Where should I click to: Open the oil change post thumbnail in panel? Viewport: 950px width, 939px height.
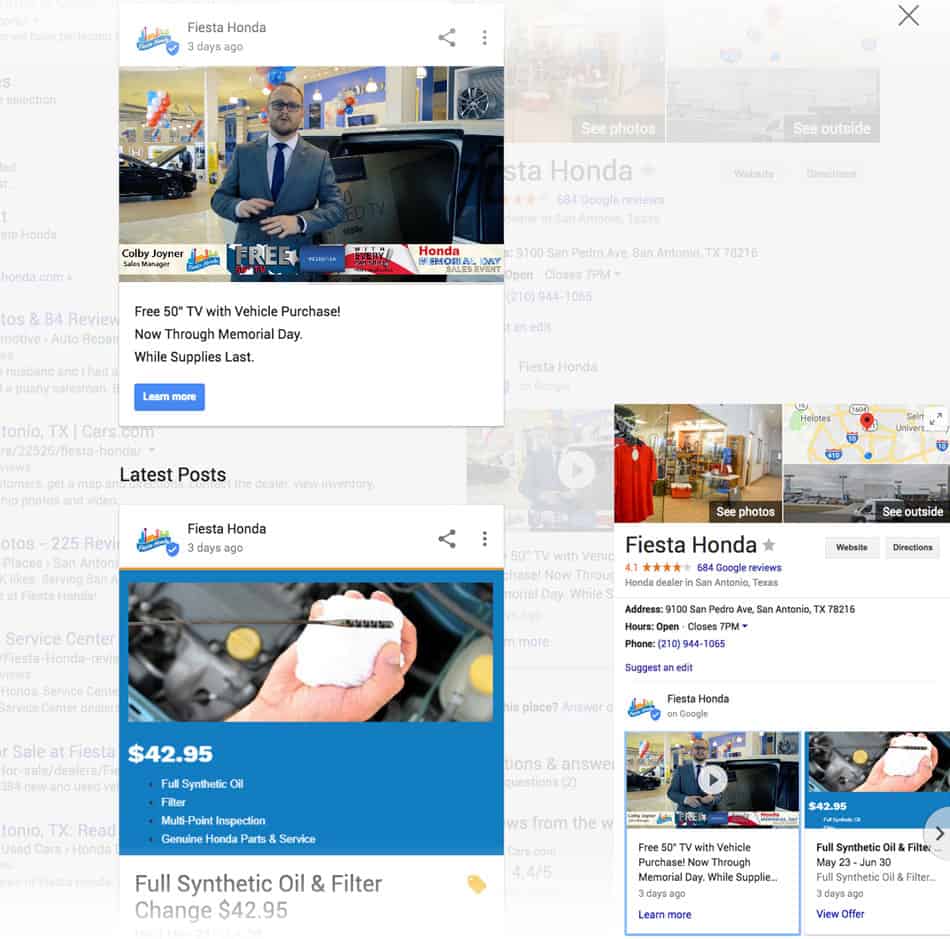coord(877,780)
